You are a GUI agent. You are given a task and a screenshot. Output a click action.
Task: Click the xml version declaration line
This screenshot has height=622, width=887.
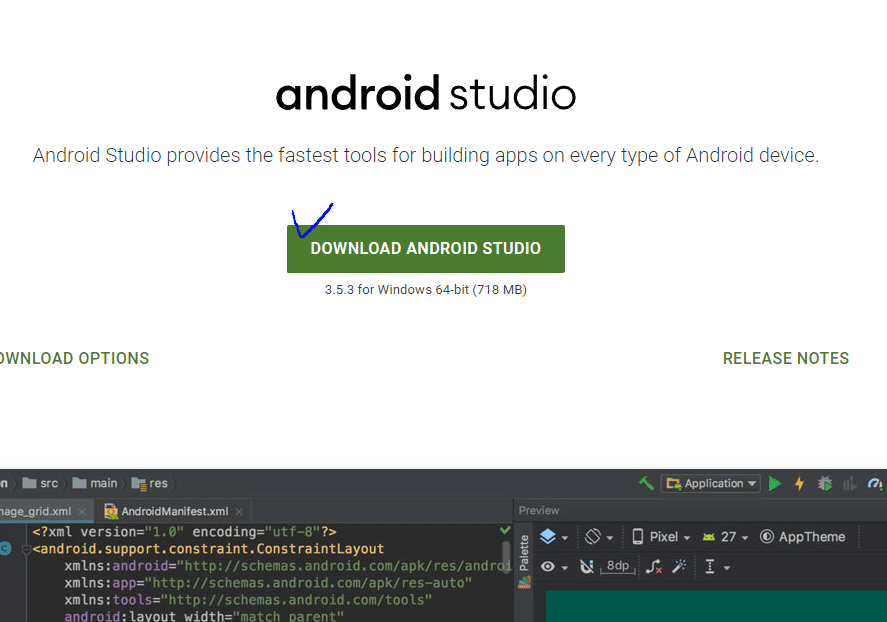184,532
